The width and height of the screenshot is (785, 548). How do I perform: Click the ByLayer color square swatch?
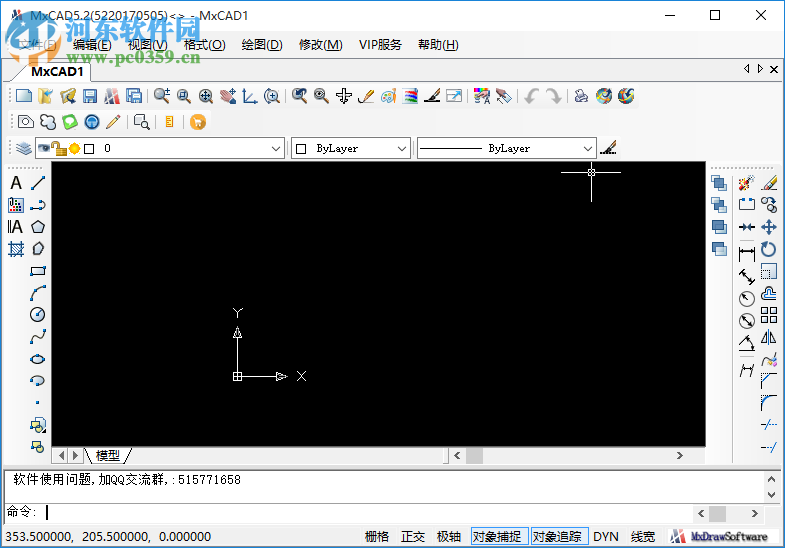(x=301, y=149)
